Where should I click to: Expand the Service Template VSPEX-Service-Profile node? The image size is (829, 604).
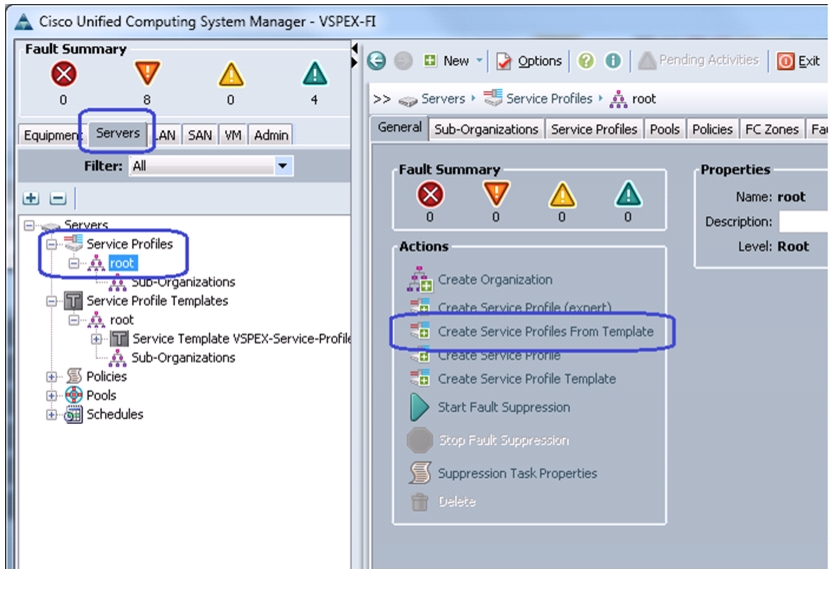(x=96, y=339)
